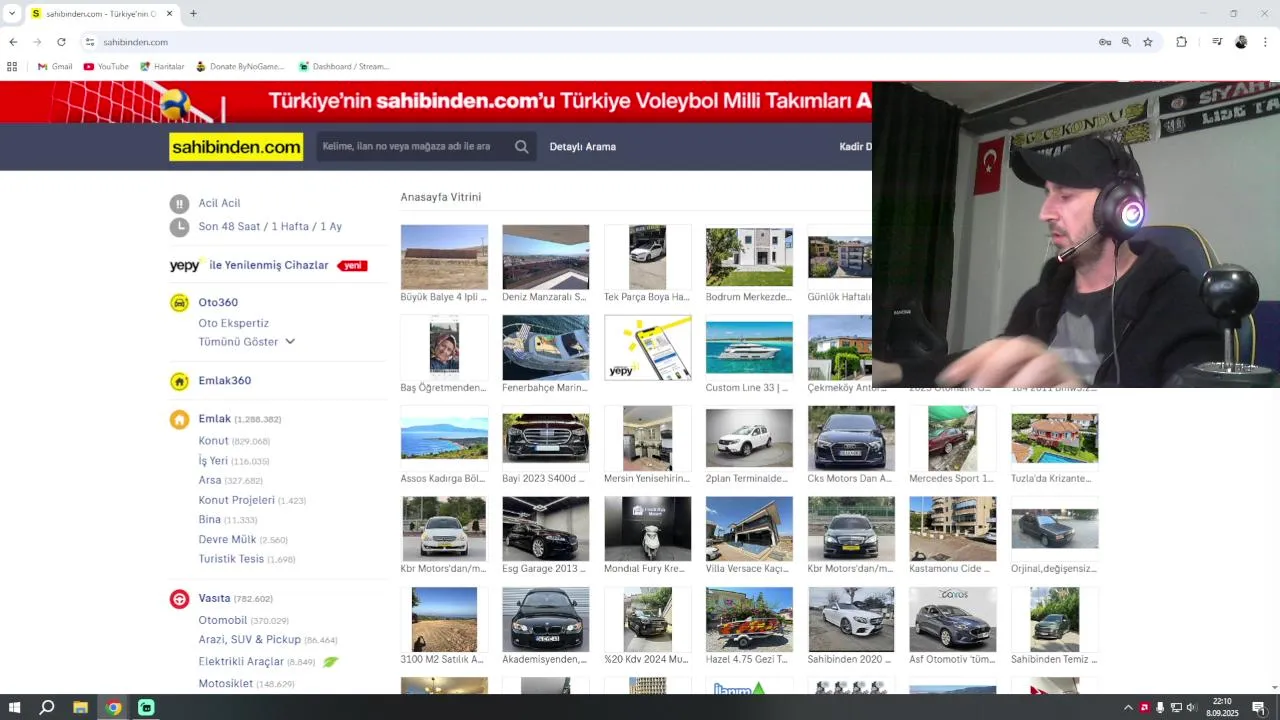This screenshot has width=1280, height=720.
Task: Open Mondial Fury scooter thumbnail
Action: point(647,528)
